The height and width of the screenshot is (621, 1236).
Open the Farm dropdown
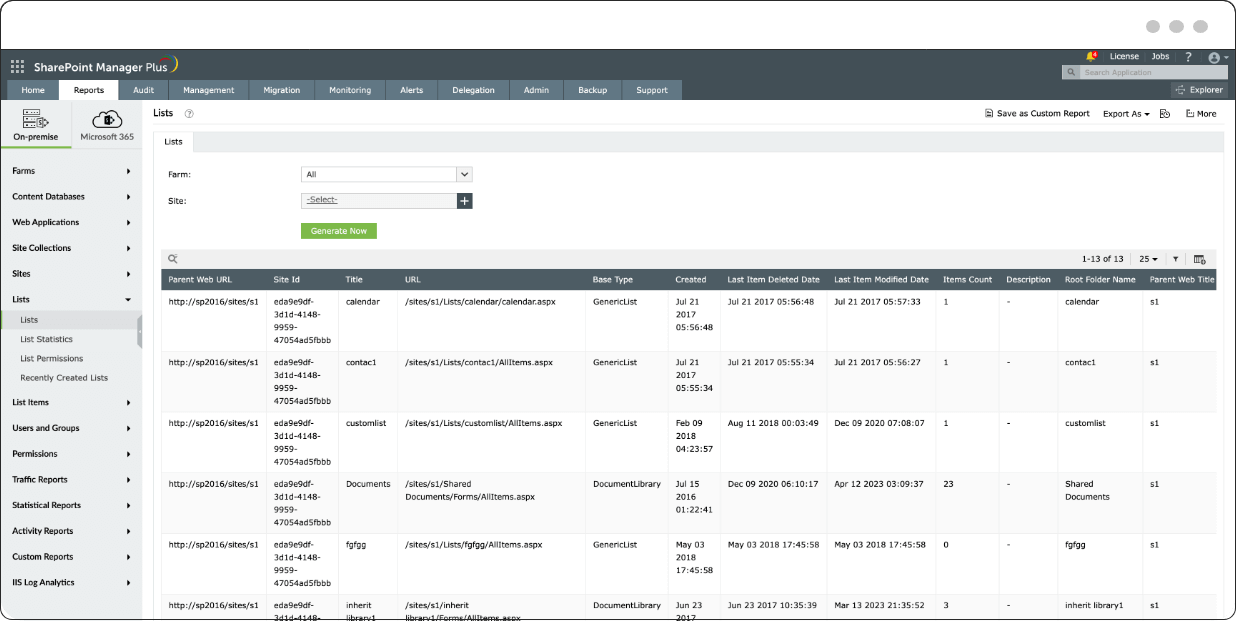pyautogui.click(x=386, y=174)
